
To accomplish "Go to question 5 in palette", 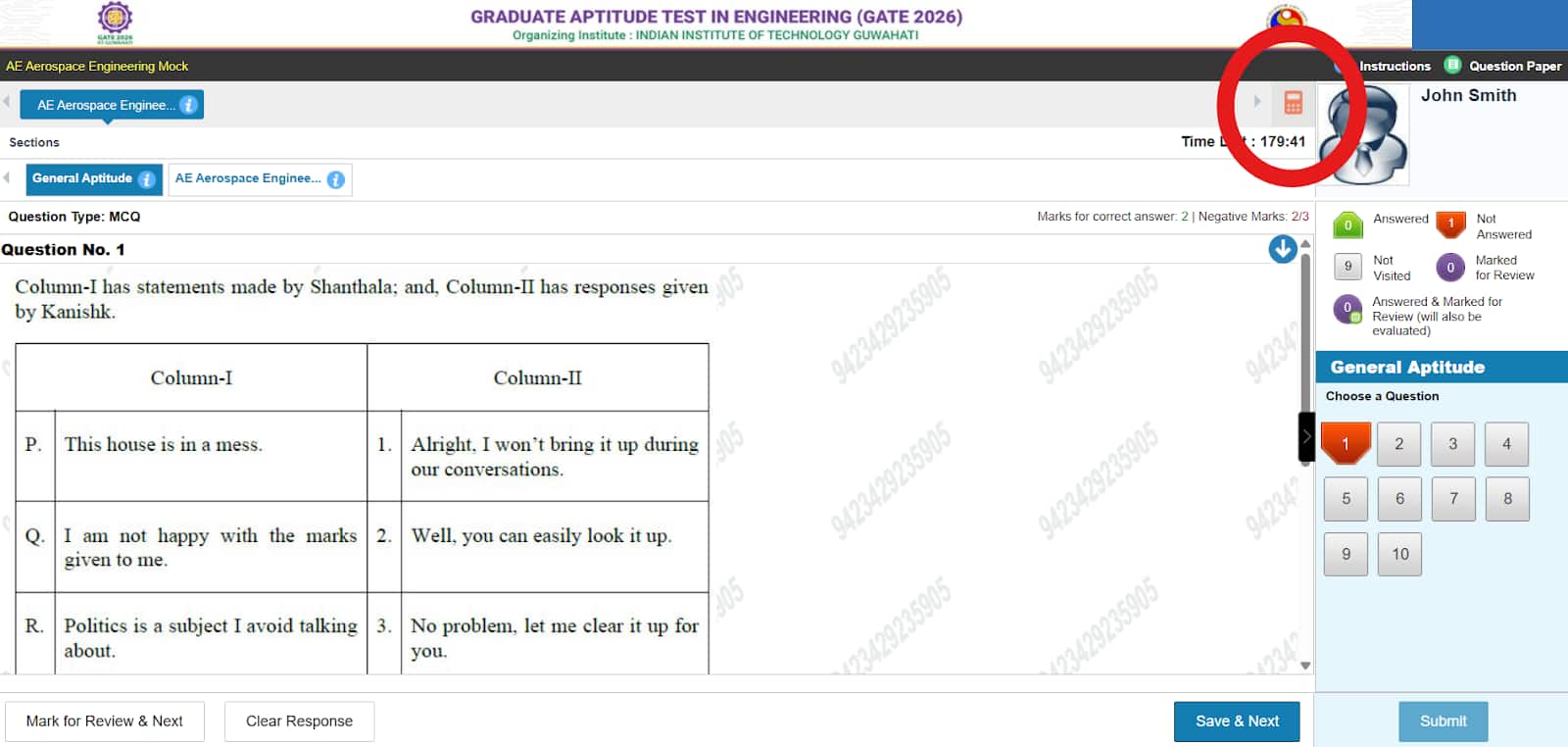I will pyautogui.click(x=1347, y=499).
